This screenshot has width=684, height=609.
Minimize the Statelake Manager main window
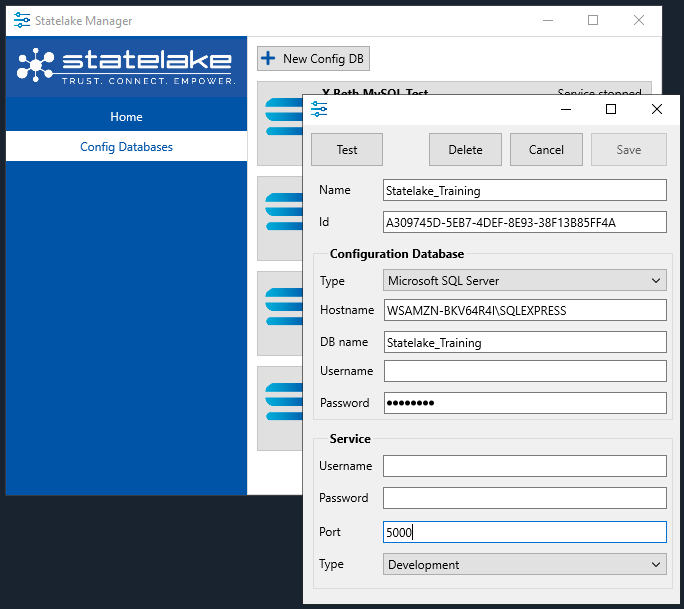[548, 20]
